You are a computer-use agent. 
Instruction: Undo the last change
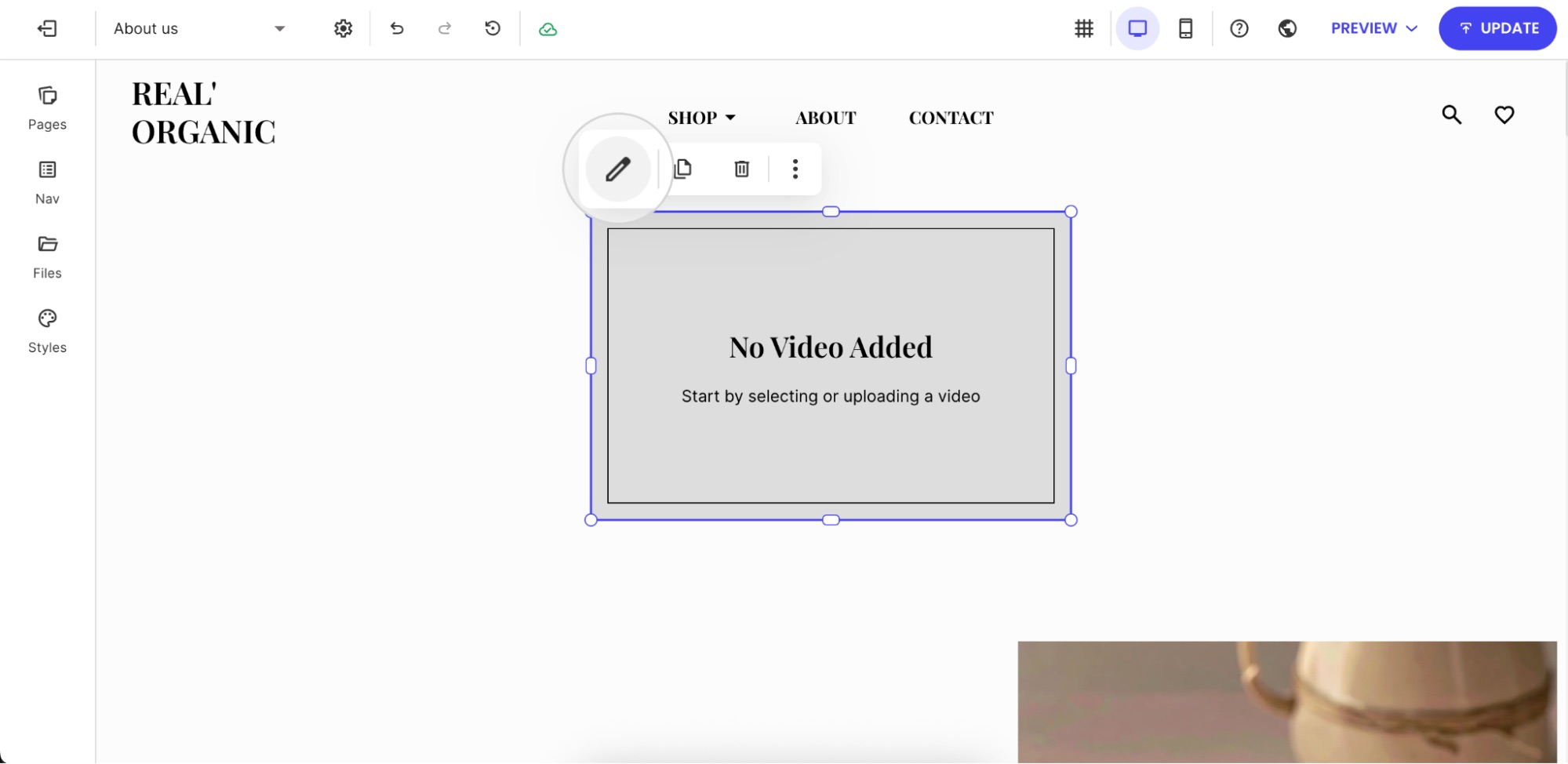(x=397, y=29)
